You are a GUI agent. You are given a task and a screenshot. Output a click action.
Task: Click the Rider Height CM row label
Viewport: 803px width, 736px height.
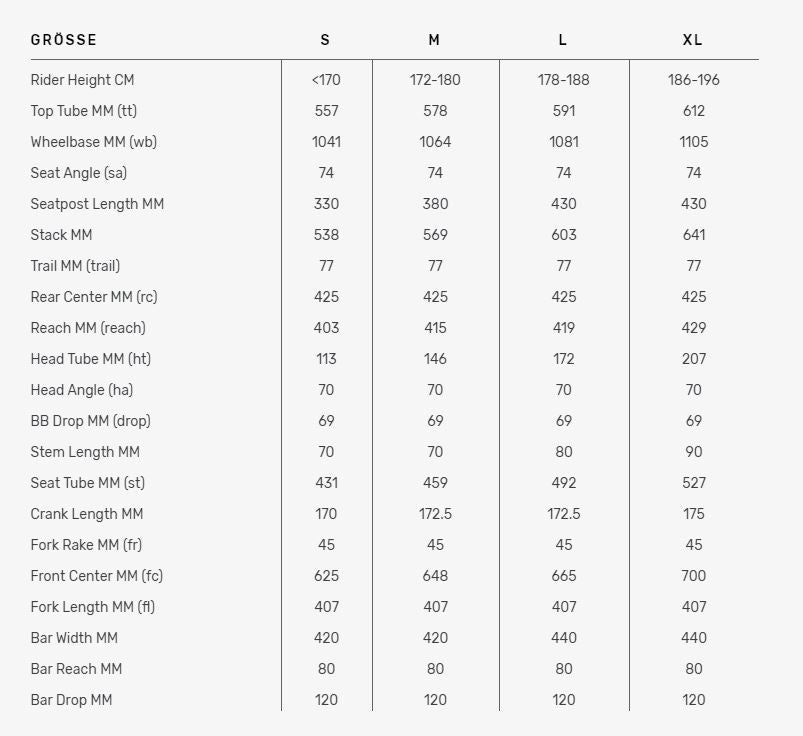point(82,80)
